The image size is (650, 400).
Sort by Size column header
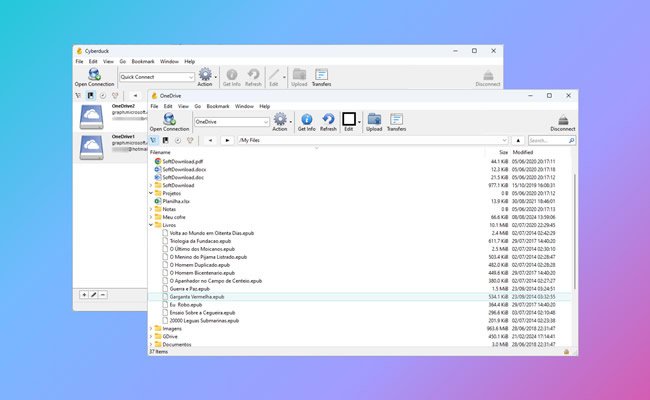point(498,152)
